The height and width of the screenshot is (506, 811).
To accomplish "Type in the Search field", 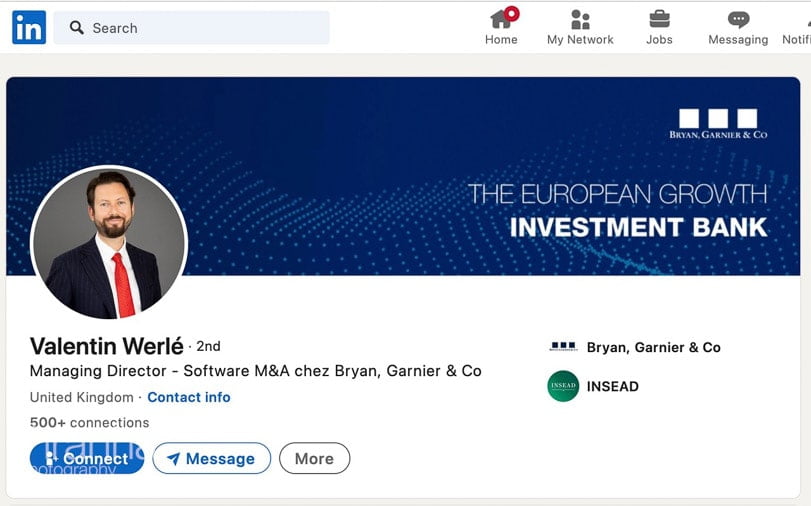I will point(200,28).
